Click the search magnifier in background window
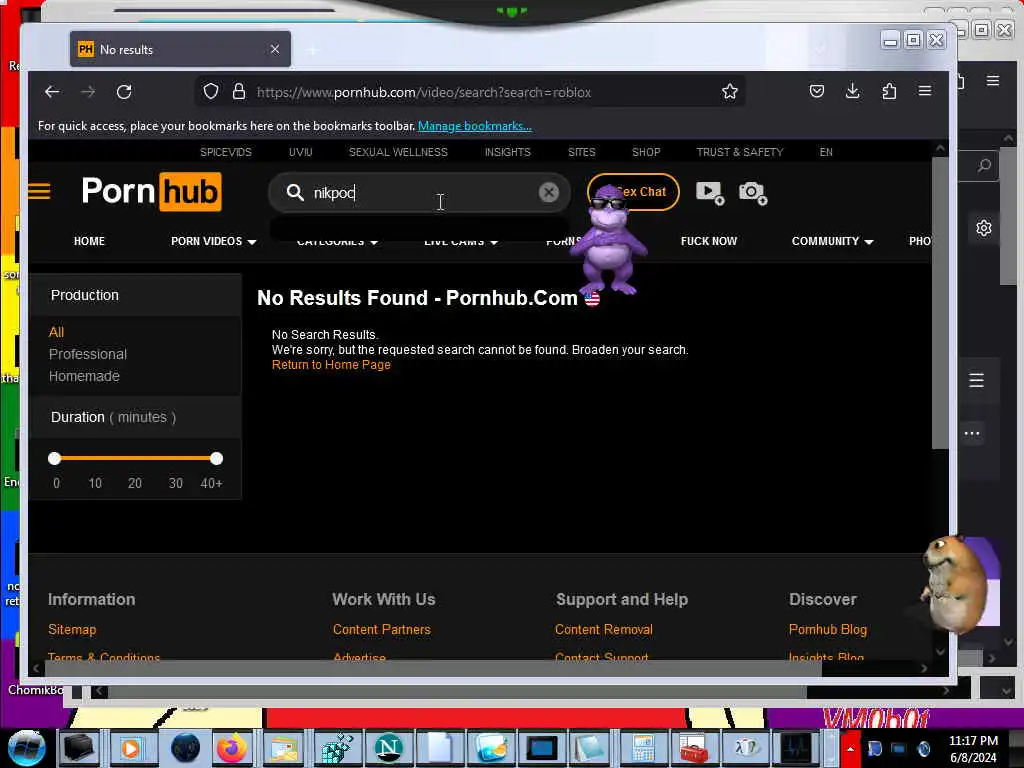1024x768 pixels. pos(984,166)
